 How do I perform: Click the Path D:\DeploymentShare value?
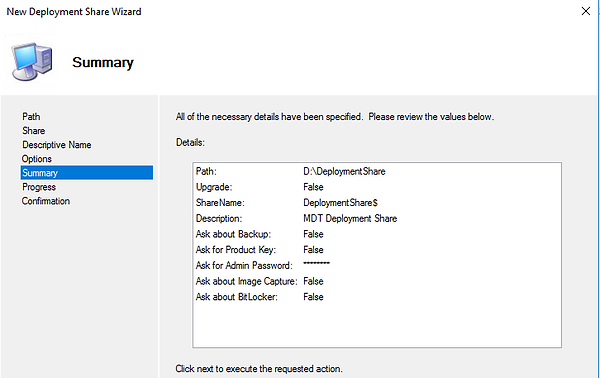tap(344, 171)
